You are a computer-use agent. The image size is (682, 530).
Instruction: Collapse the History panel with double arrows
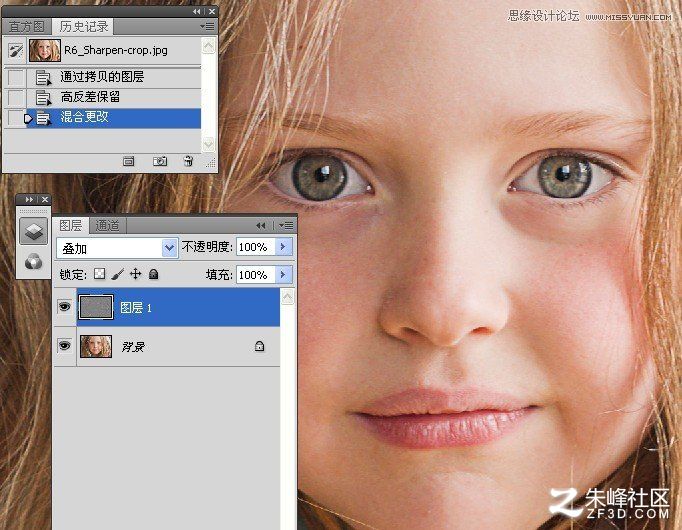click(197, 12)
